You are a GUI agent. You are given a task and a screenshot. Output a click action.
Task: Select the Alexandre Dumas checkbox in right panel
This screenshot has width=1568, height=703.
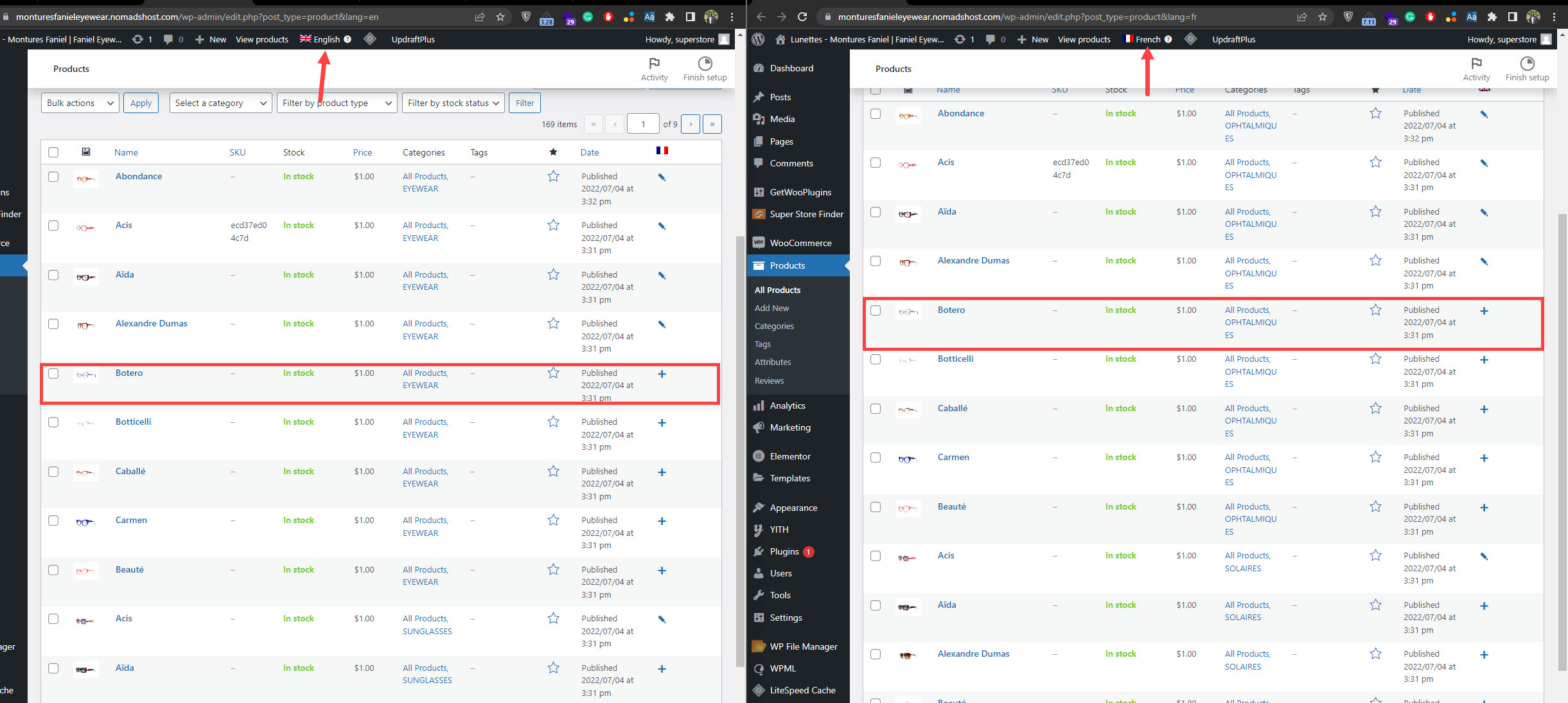[876, 261]
